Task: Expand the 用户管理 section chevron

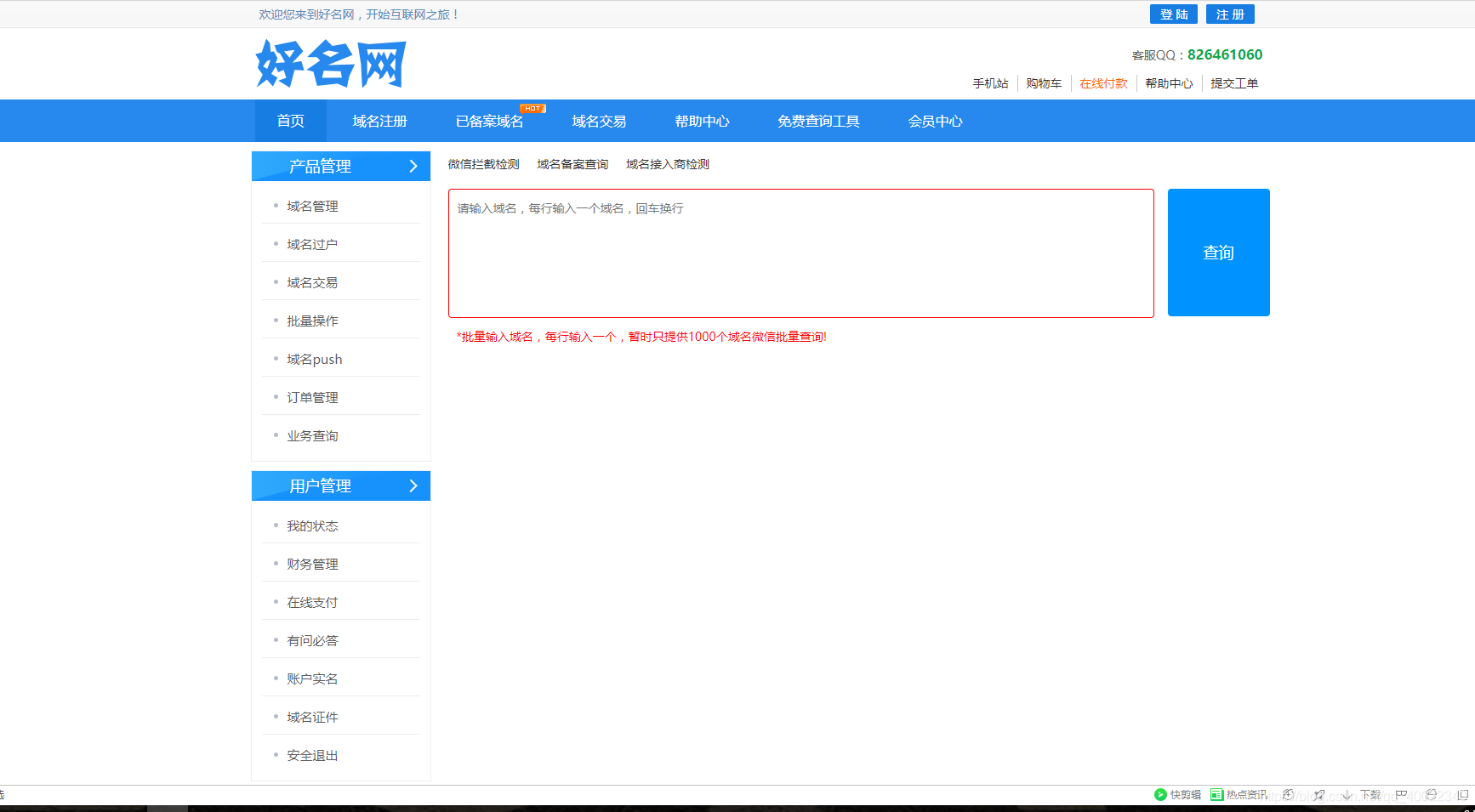Action: tap(413, 486)
